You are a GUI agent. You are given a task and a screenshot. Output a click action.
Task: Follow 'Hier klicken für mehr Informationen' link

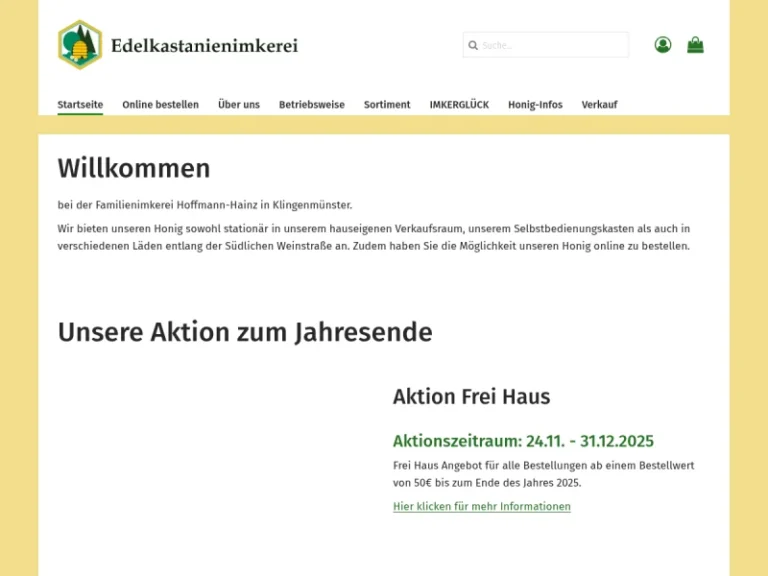tap(482, 506)
